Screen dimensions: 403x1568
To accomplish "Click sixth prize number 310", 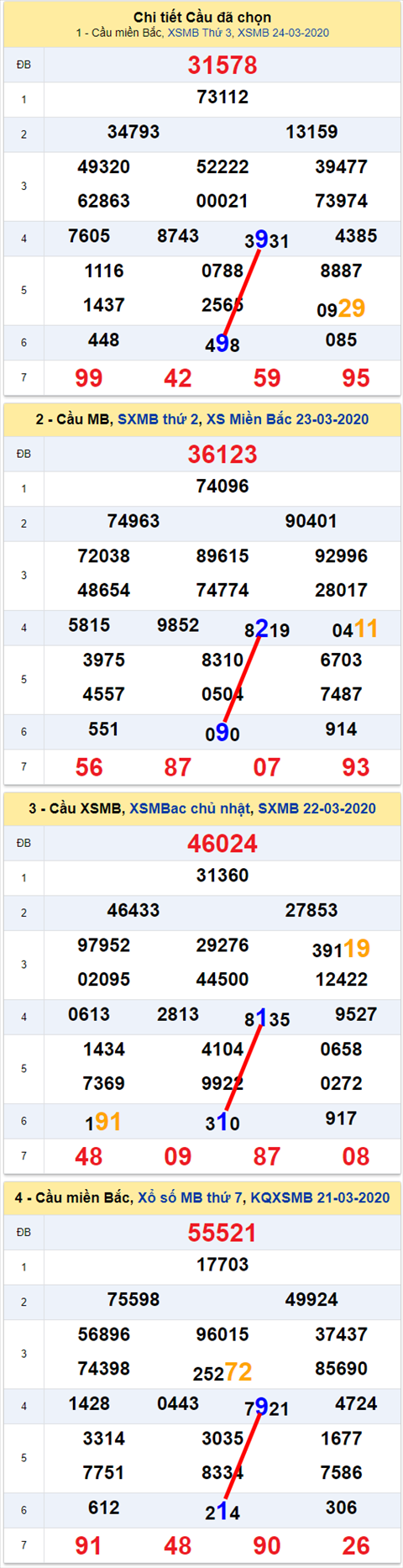I will click(x=222, y=1122).
